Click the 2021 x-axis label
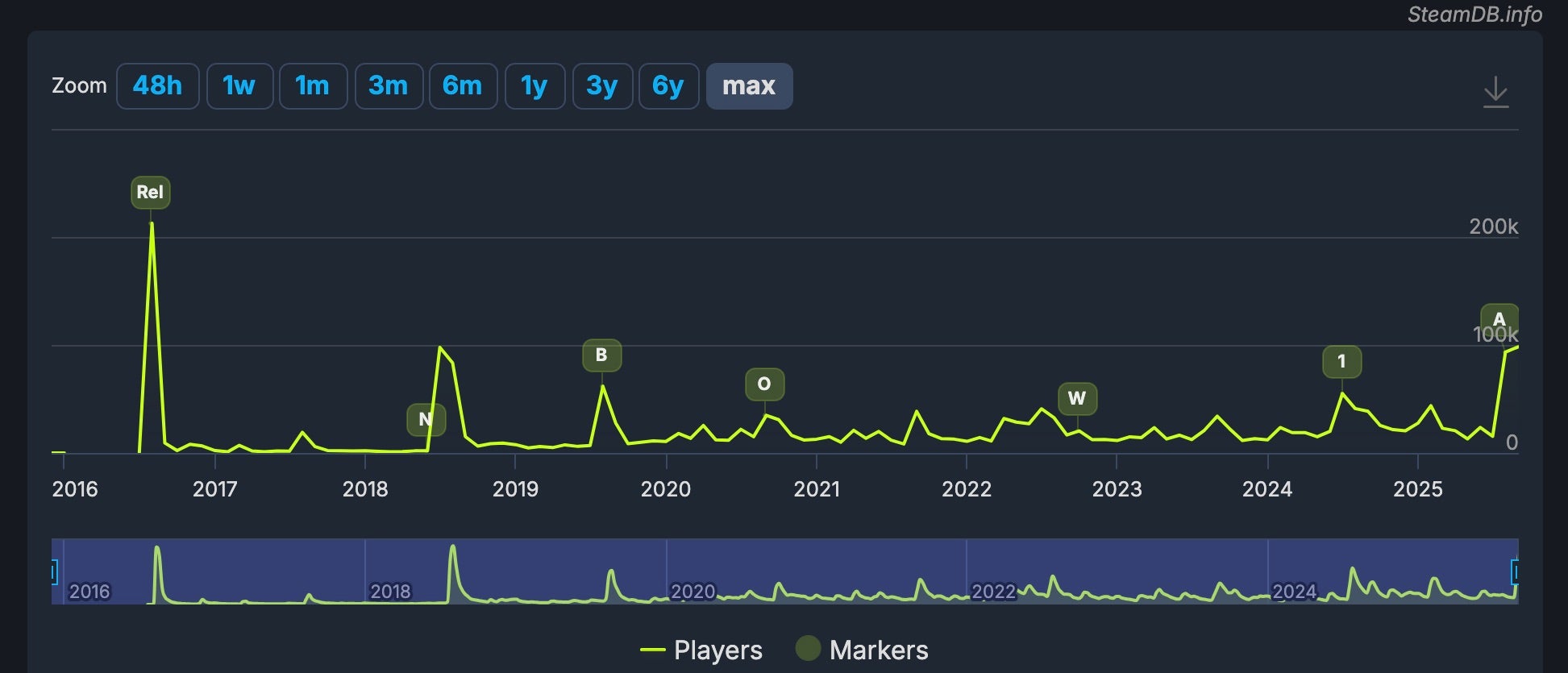Image resolution: width=1568 pixels, height=673 pixels. pos(817,489)
